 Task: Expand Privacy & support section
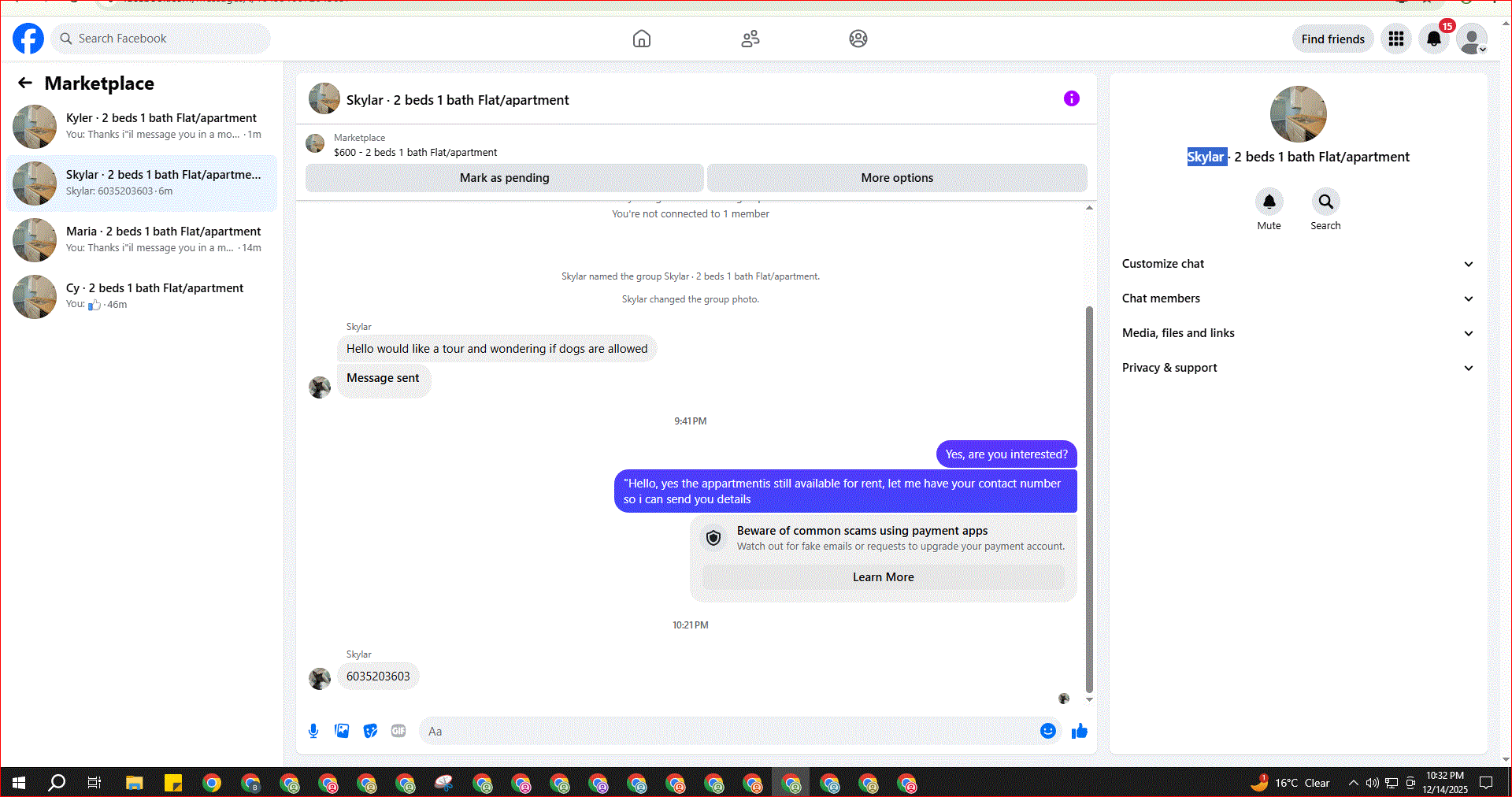(1298, 368)
